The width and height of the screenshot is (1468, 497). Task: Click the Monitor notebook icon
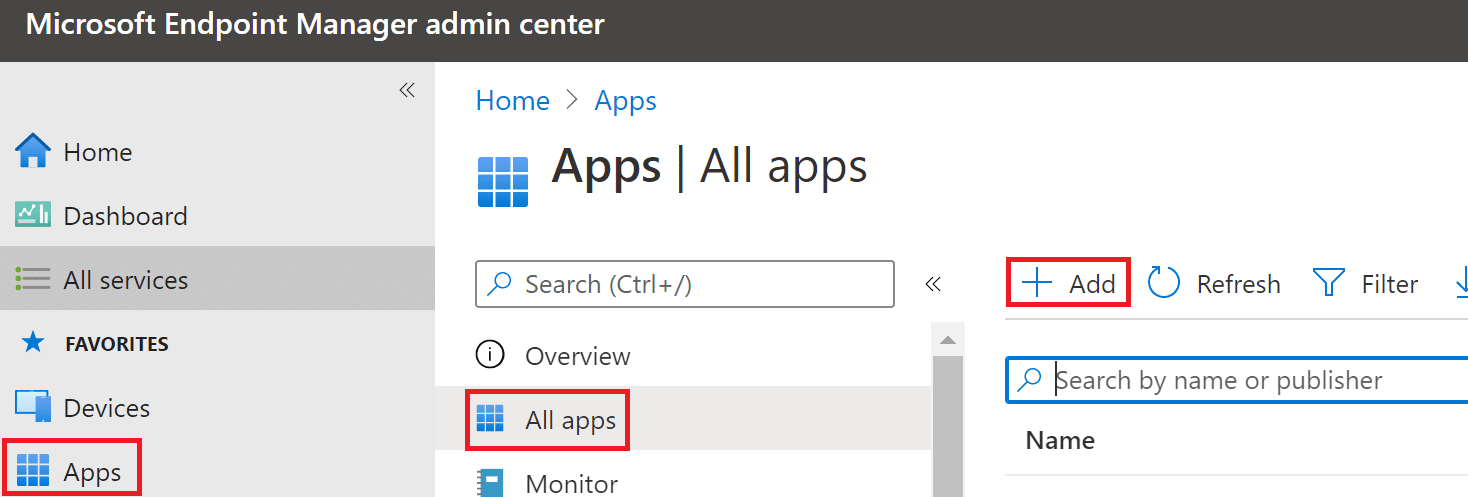coord(490,484)
